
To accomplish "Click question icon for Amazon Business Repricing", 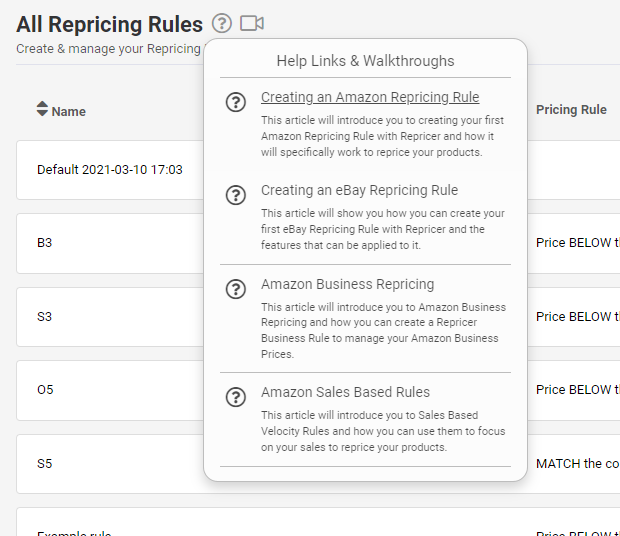I will [x=236, y=289].
